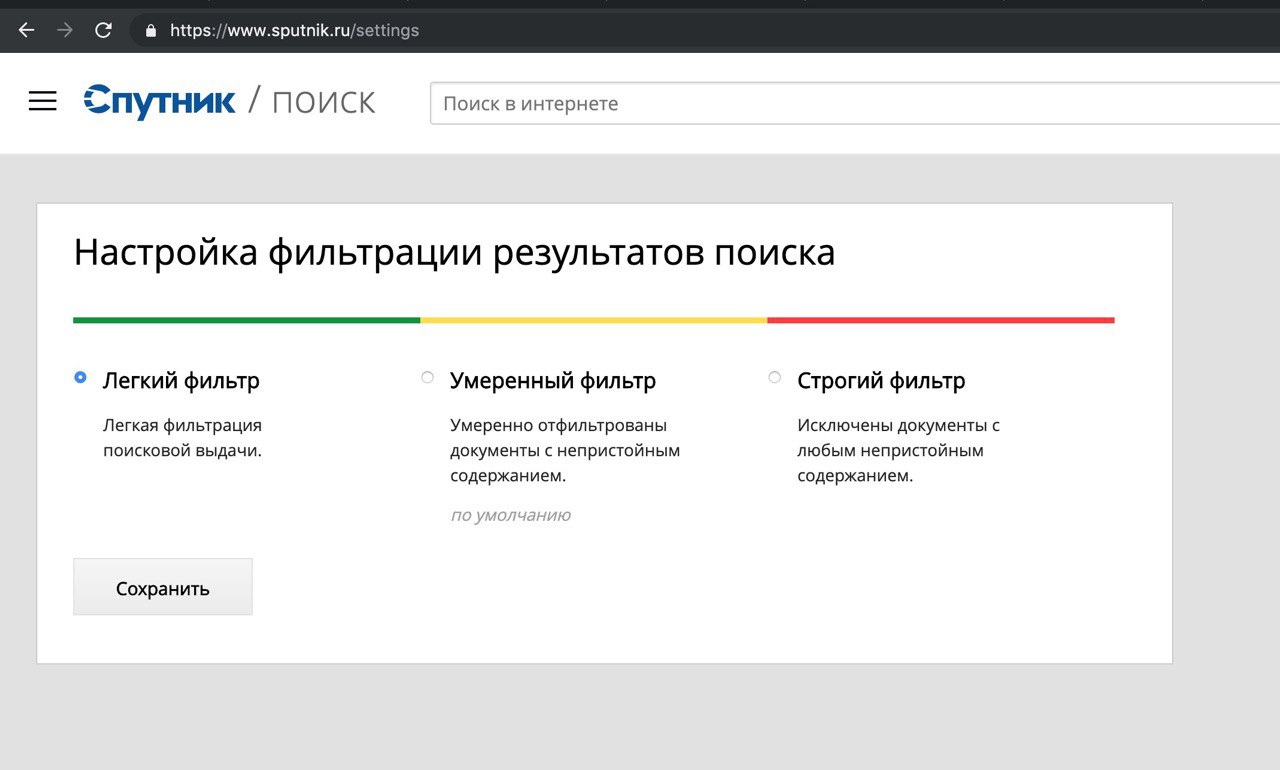Click the yellow segment of filter bar
Screen dimensions: 1280x770
594,320
